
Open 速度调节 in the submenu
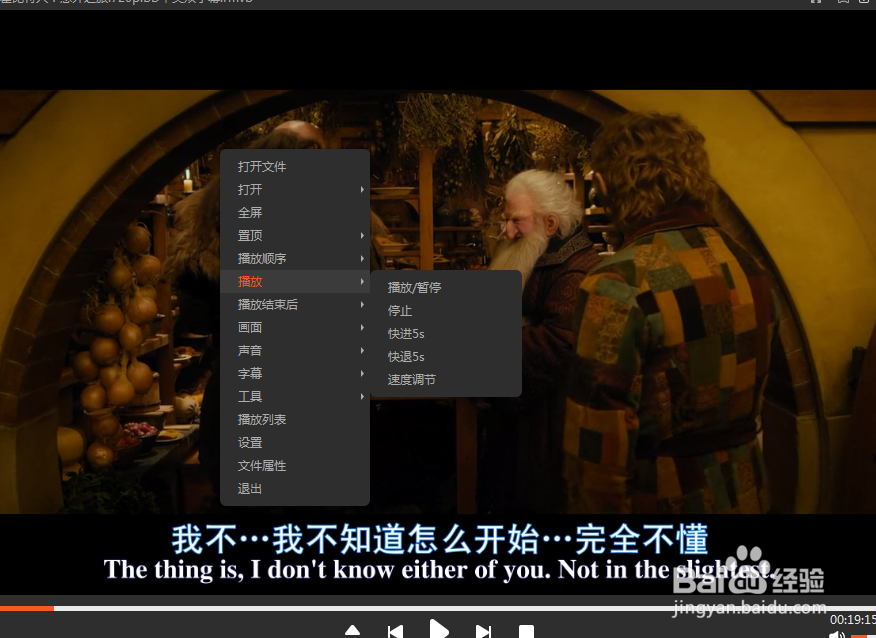tap(446, 380)
